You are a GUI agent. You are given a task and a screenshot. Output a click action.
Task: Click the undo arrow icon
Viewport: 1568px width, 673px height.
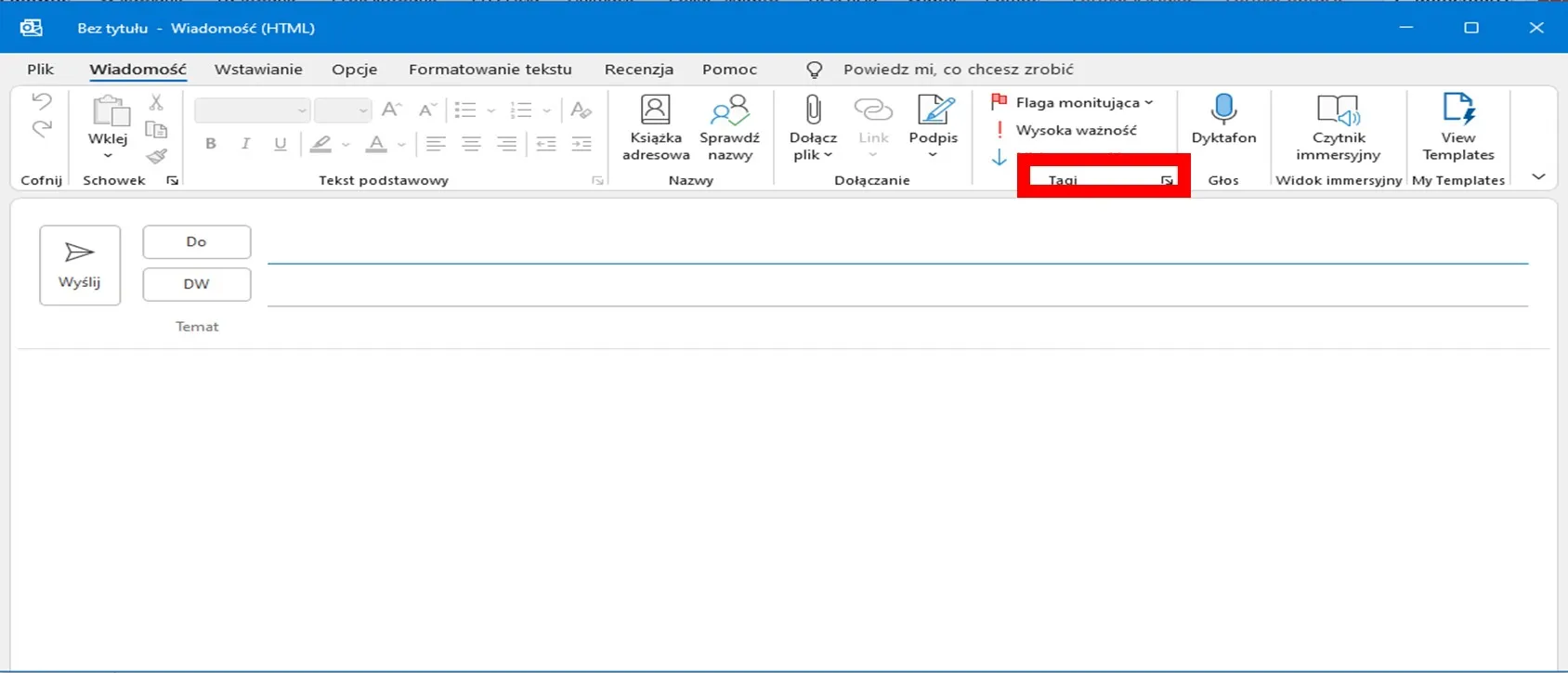[42, 100]
